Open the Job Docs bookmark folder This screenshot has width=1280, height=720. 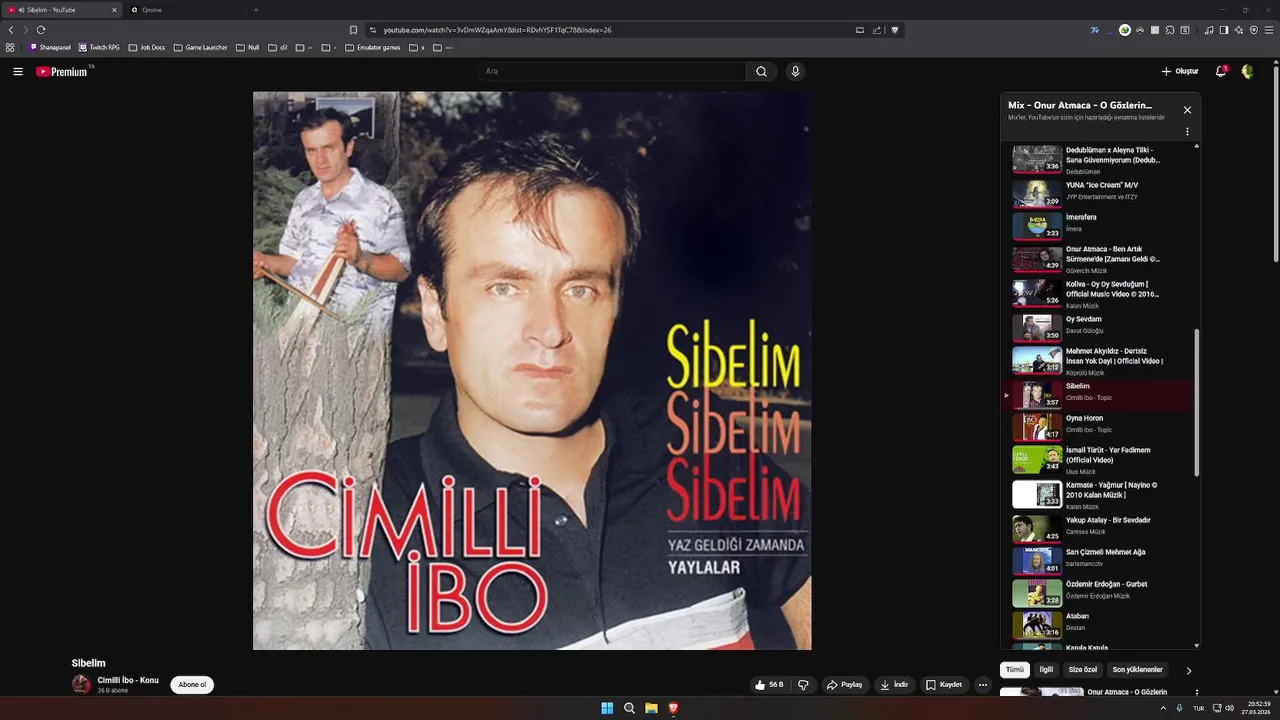coord(147,47)
